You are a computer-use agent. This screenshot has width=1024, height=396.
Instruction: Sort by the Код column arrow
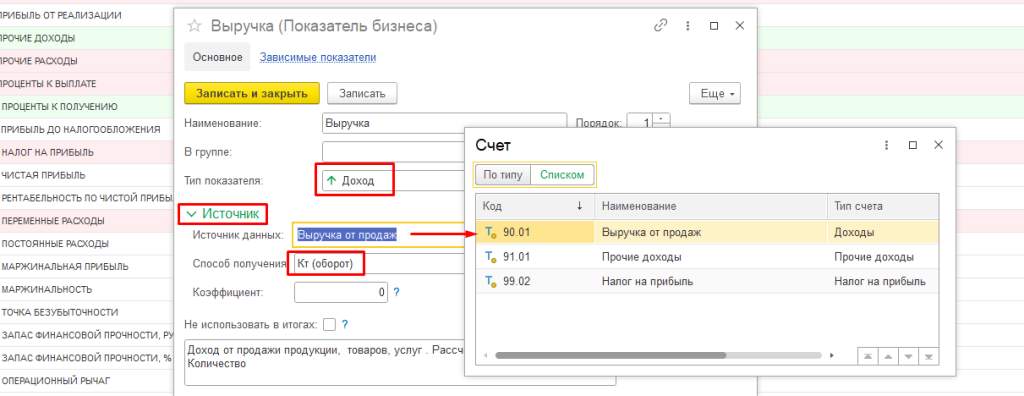click(579, 206)
